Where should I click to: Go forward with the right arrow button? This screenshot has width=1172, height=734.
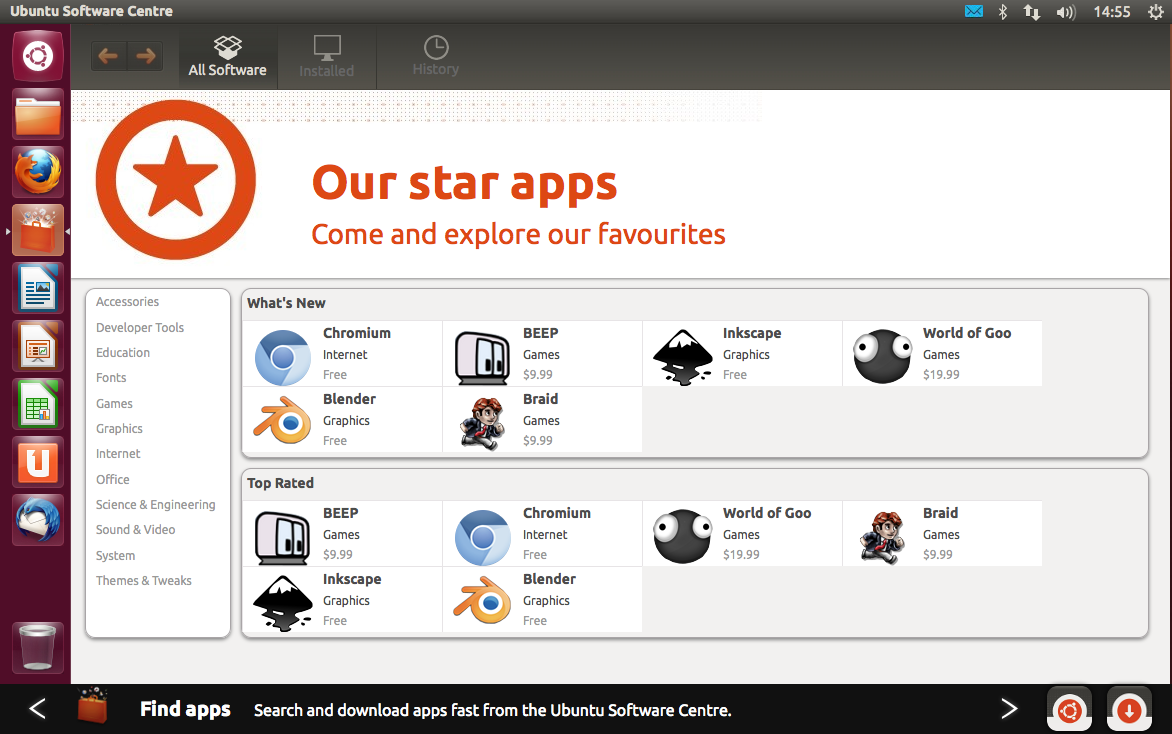tap(146, 56)
